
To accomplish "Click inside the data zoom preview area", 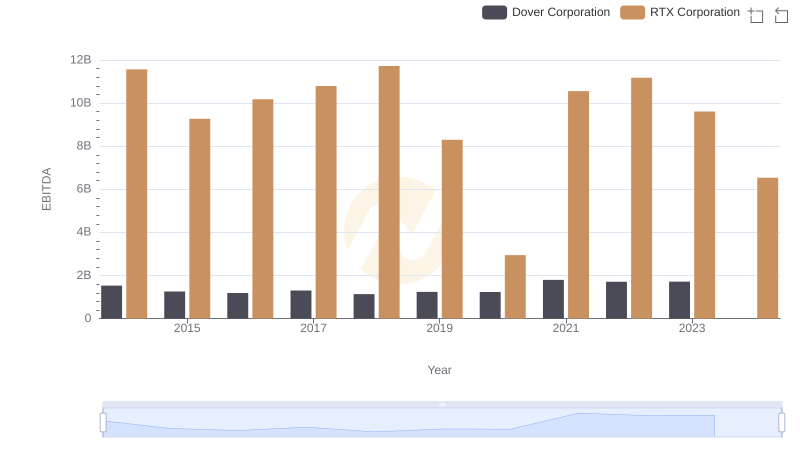I will pyautogui.click(x=442, y=423).
